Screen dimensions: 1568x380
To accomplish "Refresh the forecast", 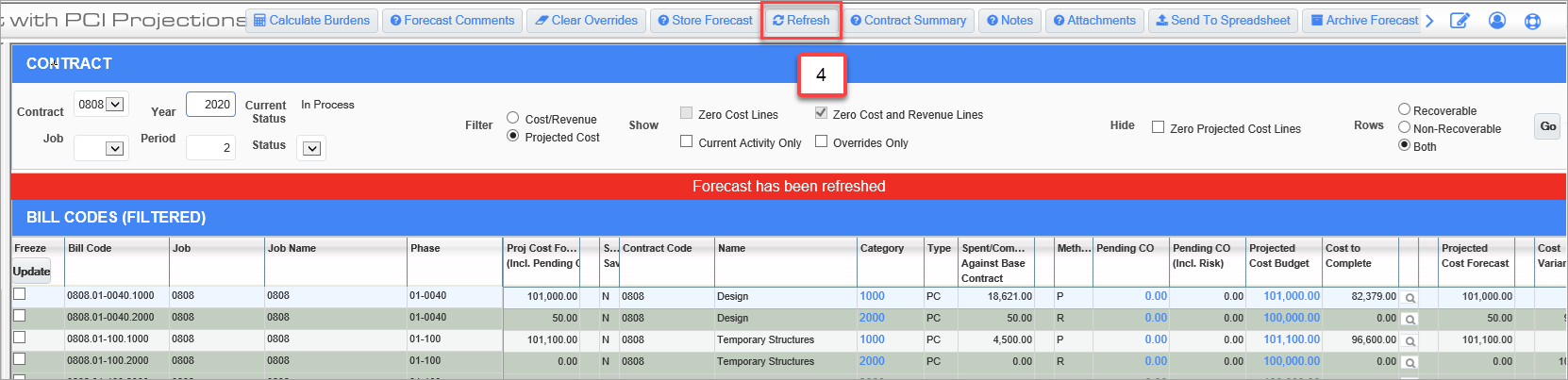I will [x=801, y=21].
